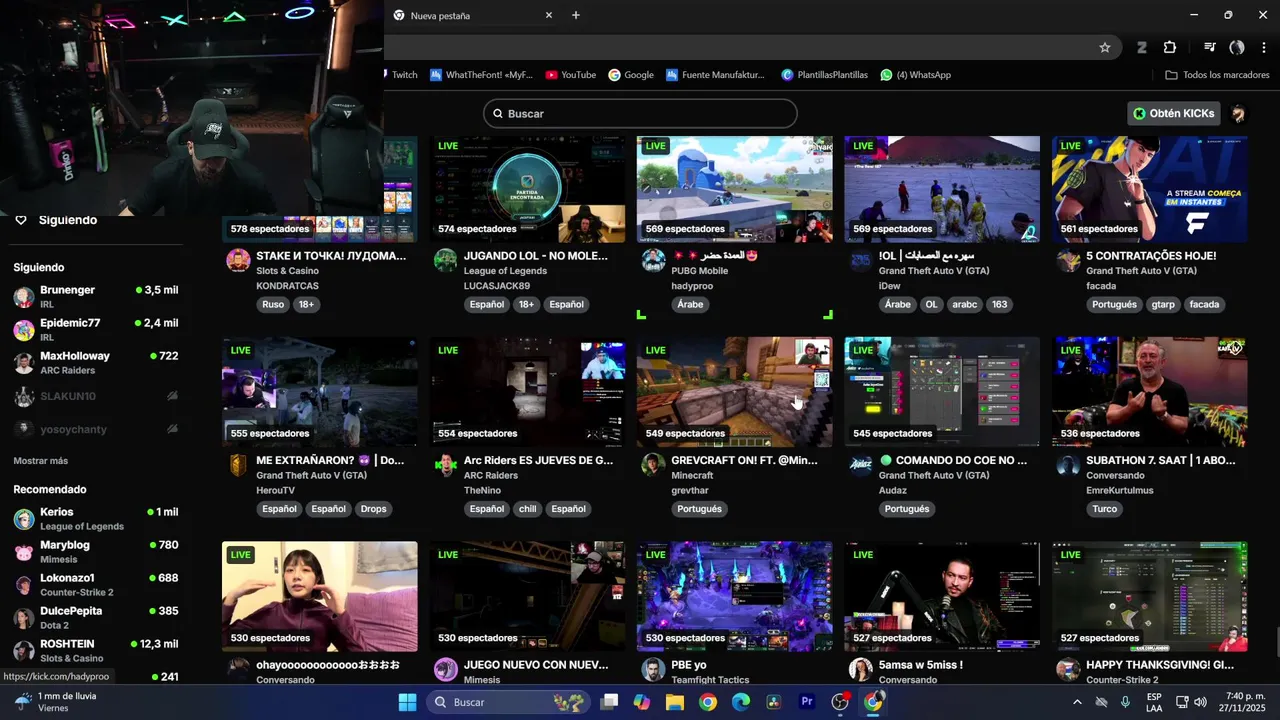
Task: Open Kerios recommended channel
Action: [96, 518]
